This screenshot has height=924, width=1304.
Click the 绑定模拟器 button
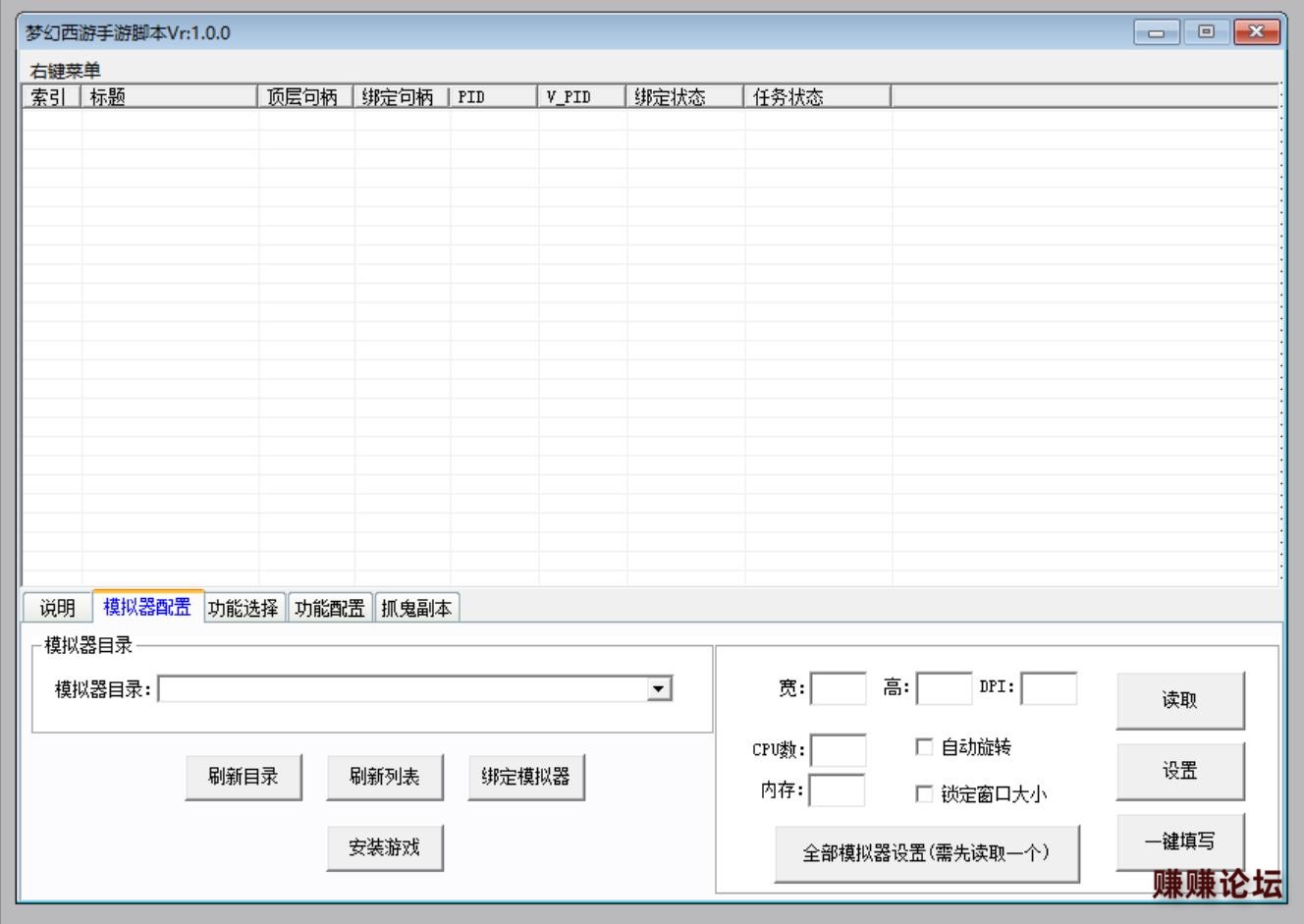526,777
